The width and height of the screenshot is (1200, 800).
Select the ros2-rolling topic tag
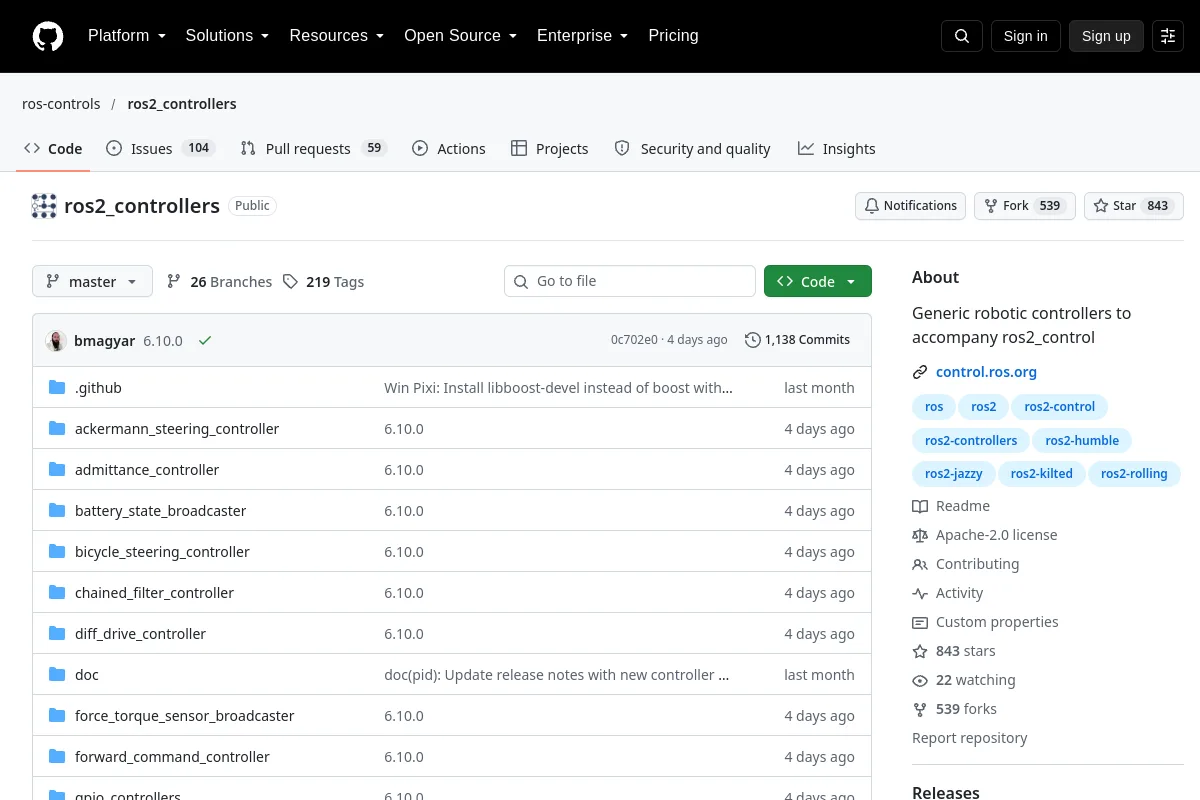tap(1134, 474)
